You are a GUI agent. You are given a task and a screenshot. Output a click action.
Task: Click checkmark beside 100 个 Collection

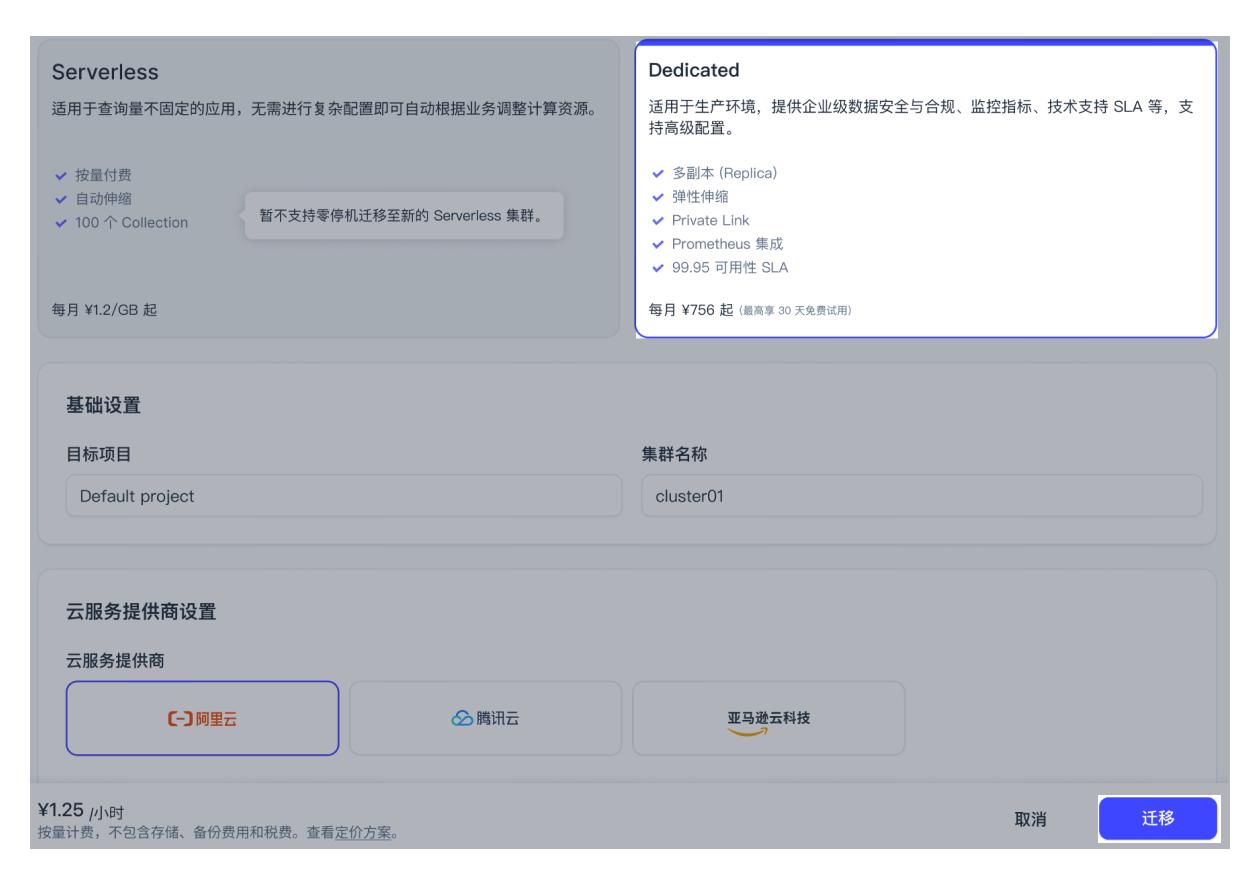pos(61,223)
